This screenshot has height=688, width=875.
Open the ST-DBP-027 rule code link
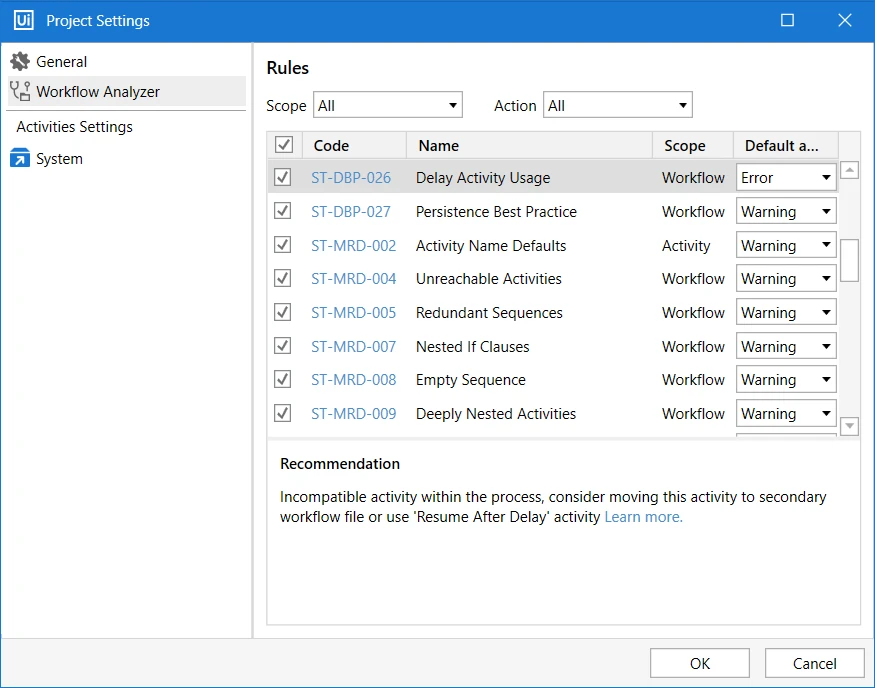[351, 212]
